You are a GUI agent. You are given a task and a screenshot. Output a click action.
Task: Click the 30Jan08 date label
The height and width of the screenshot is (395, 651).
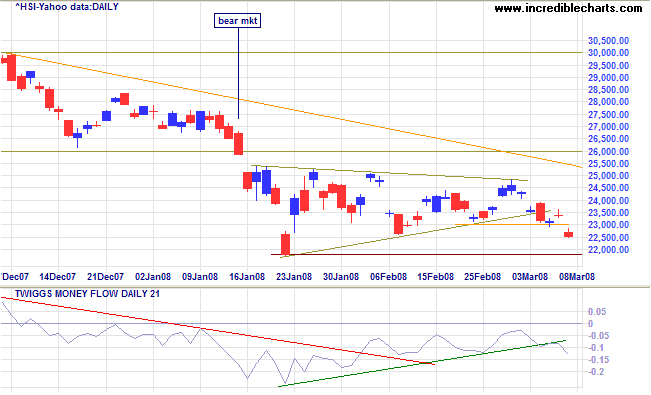(x=341, y=277)
